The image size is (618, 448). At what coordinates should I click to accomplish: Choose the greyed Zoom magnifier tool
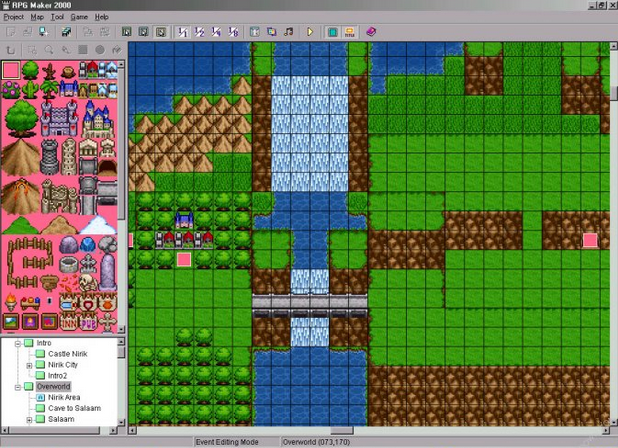pyautogui.click(x=49, y=50)
